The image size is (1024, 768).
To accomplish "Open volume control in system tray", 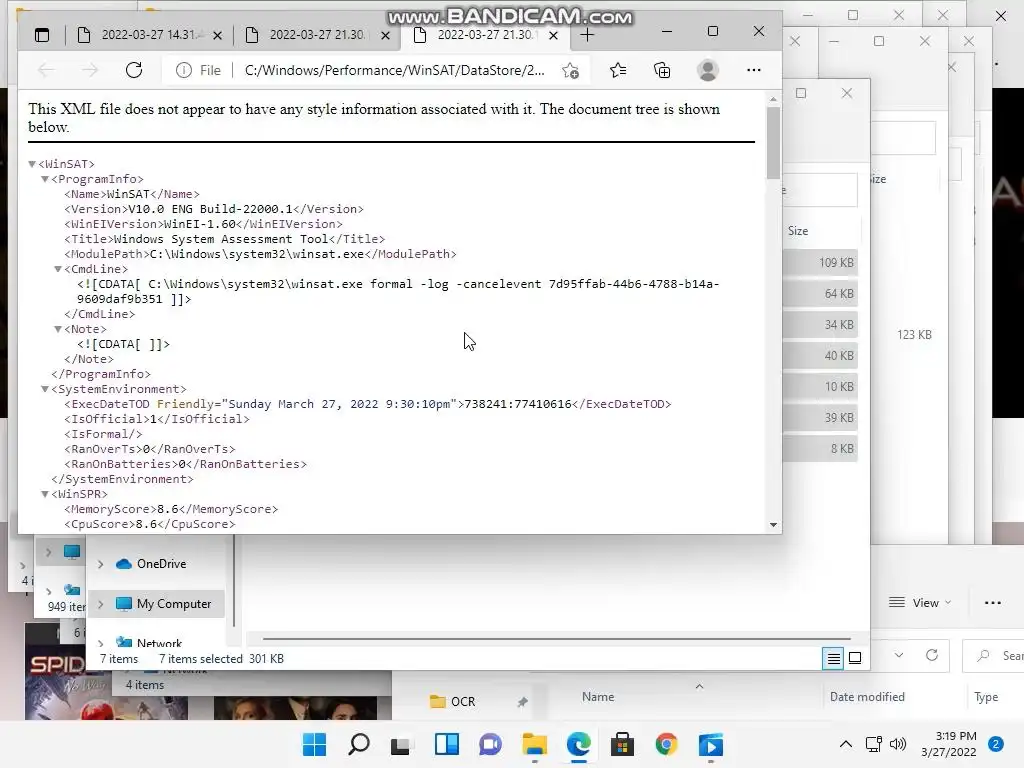I will (899, 744).
